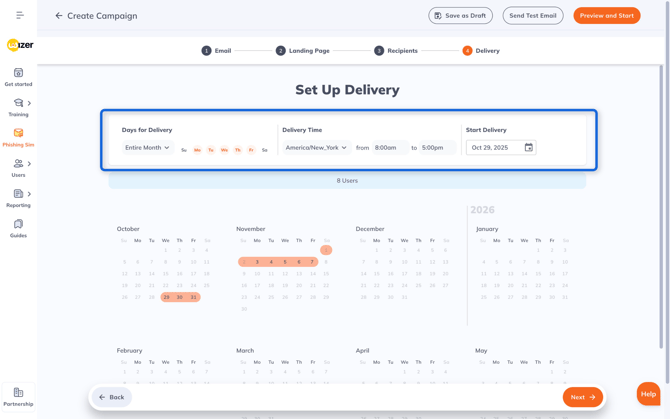The image size is (670, 419).
Task: Click the 2026 year label
Action: tap(482, 210)
